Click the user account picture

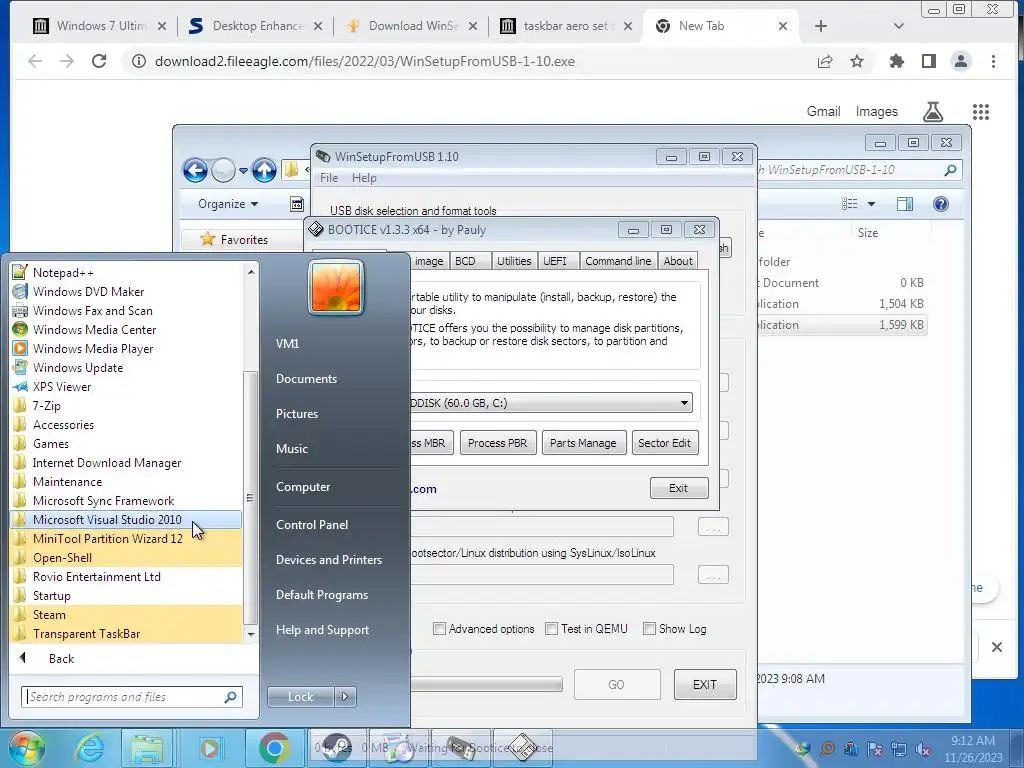336,287
